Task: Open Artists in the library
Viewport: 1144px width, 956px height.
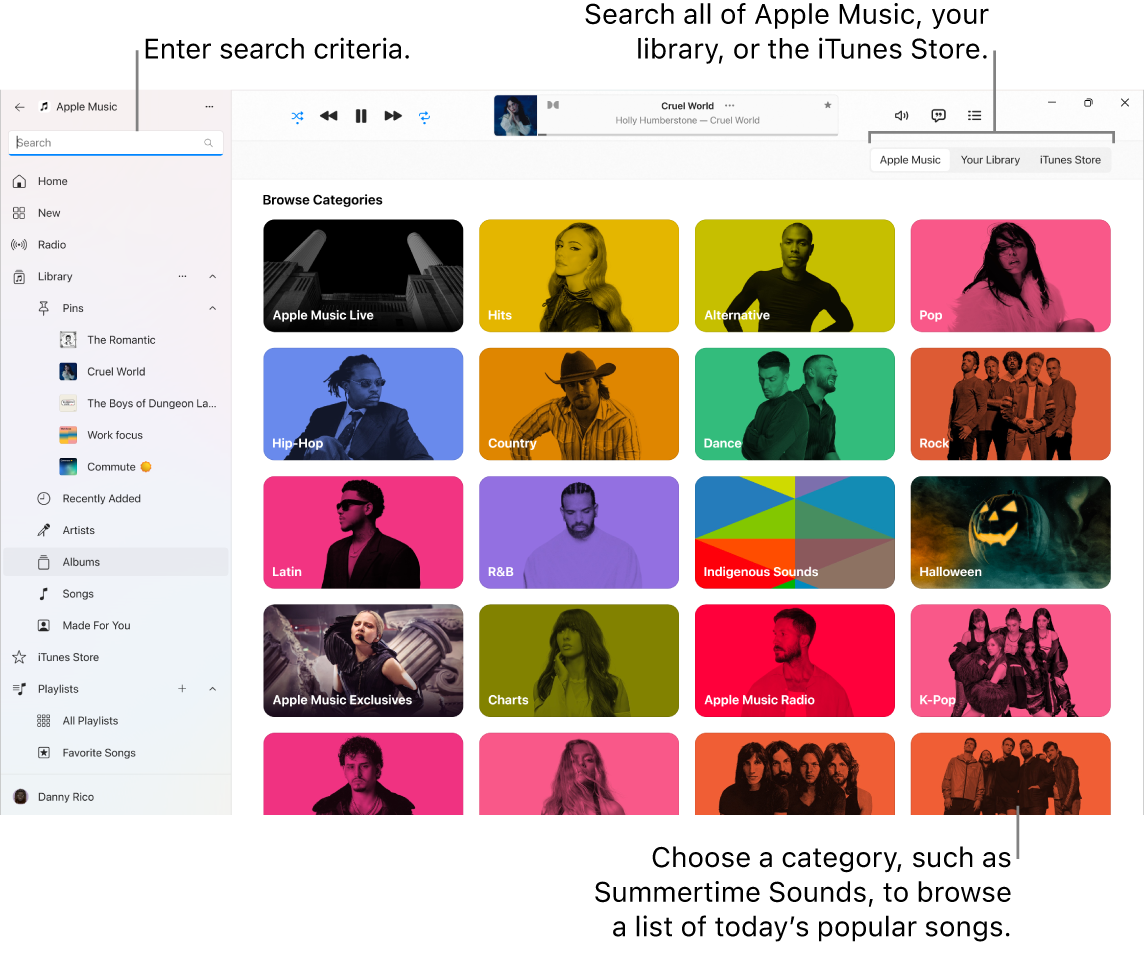Action: (115, 531)
